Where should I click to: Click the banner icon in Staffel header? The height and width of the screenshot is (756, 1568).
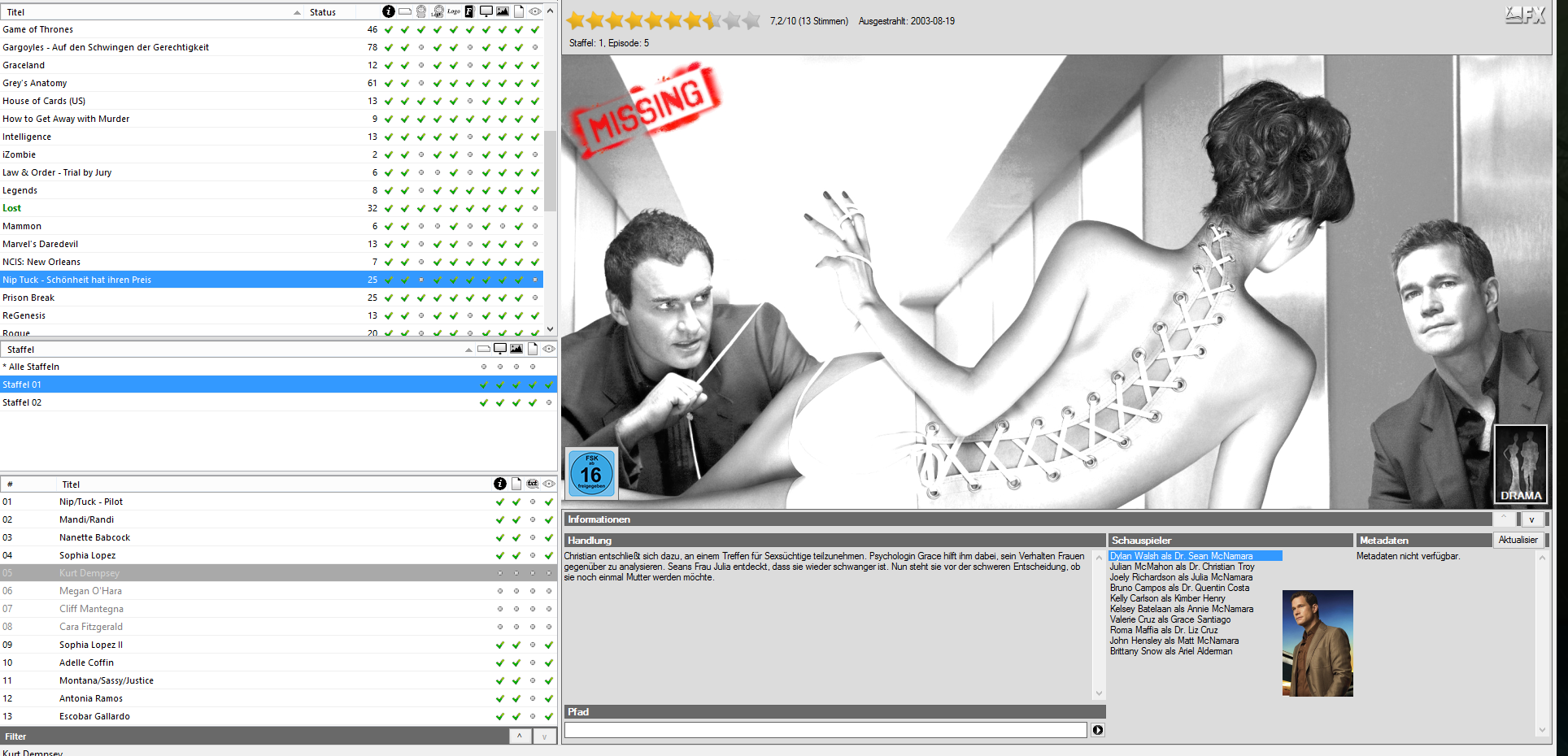[484, 349]
